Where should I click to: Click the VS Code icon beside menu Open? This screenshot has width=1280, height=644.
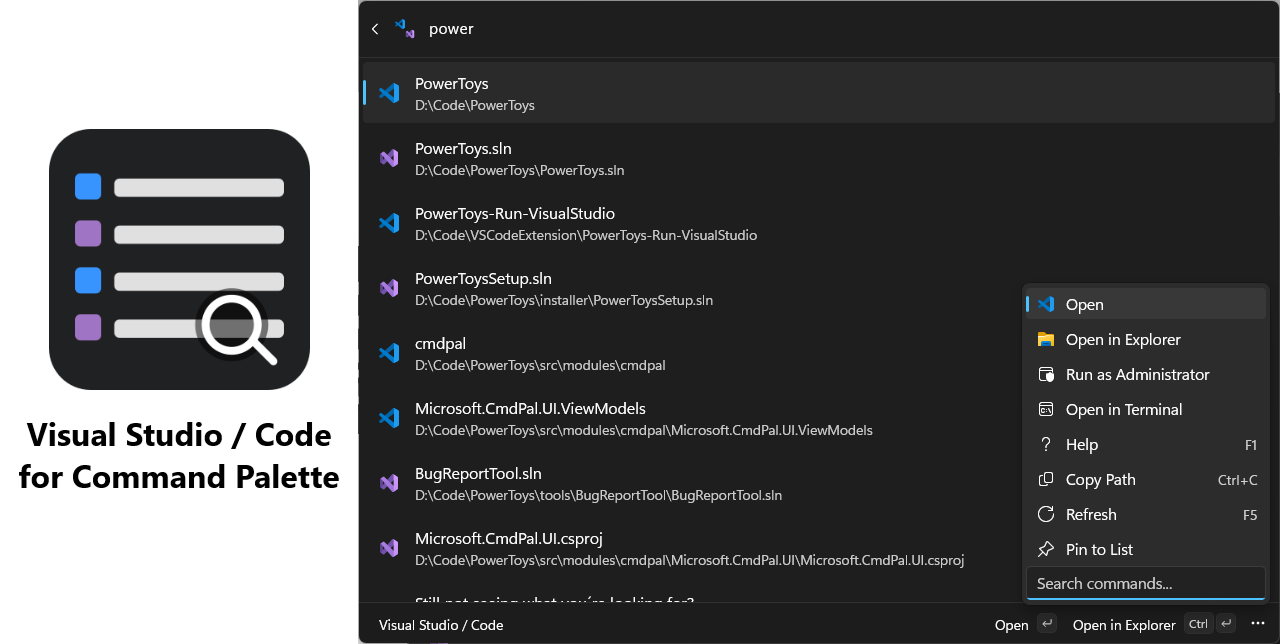tap(1046, 304)
